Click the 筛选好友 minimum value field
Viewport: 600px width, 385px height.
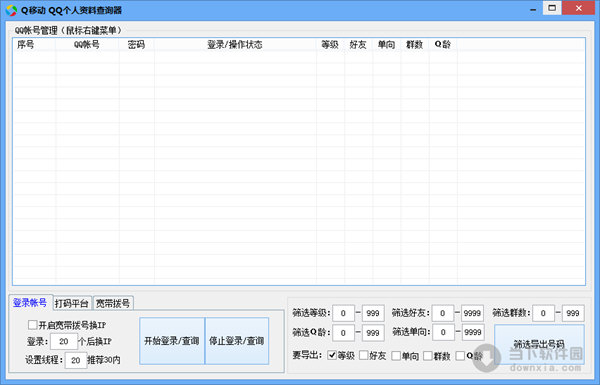[442, 313]
